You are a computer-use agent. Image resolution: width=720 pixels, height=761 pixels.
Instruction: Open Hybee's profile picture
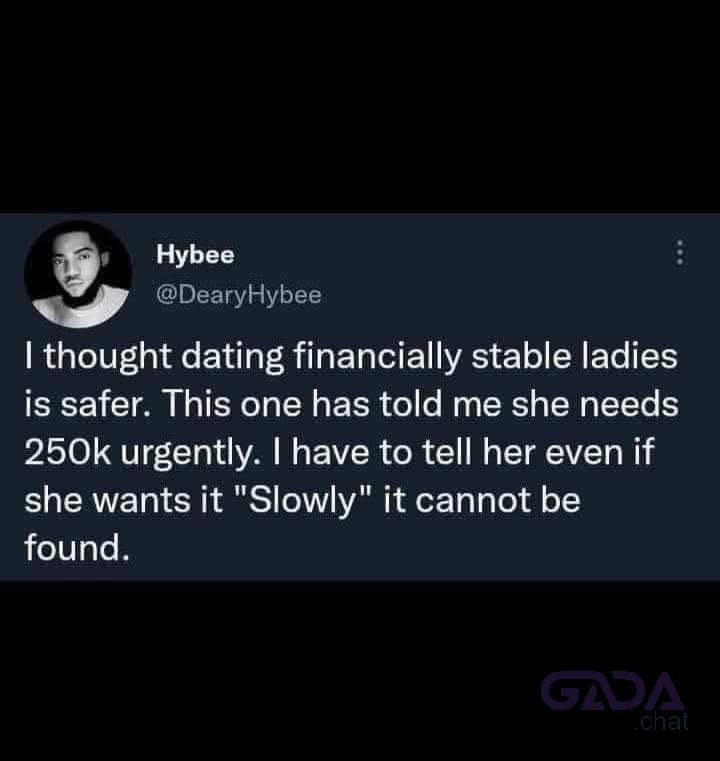[79, 274]
